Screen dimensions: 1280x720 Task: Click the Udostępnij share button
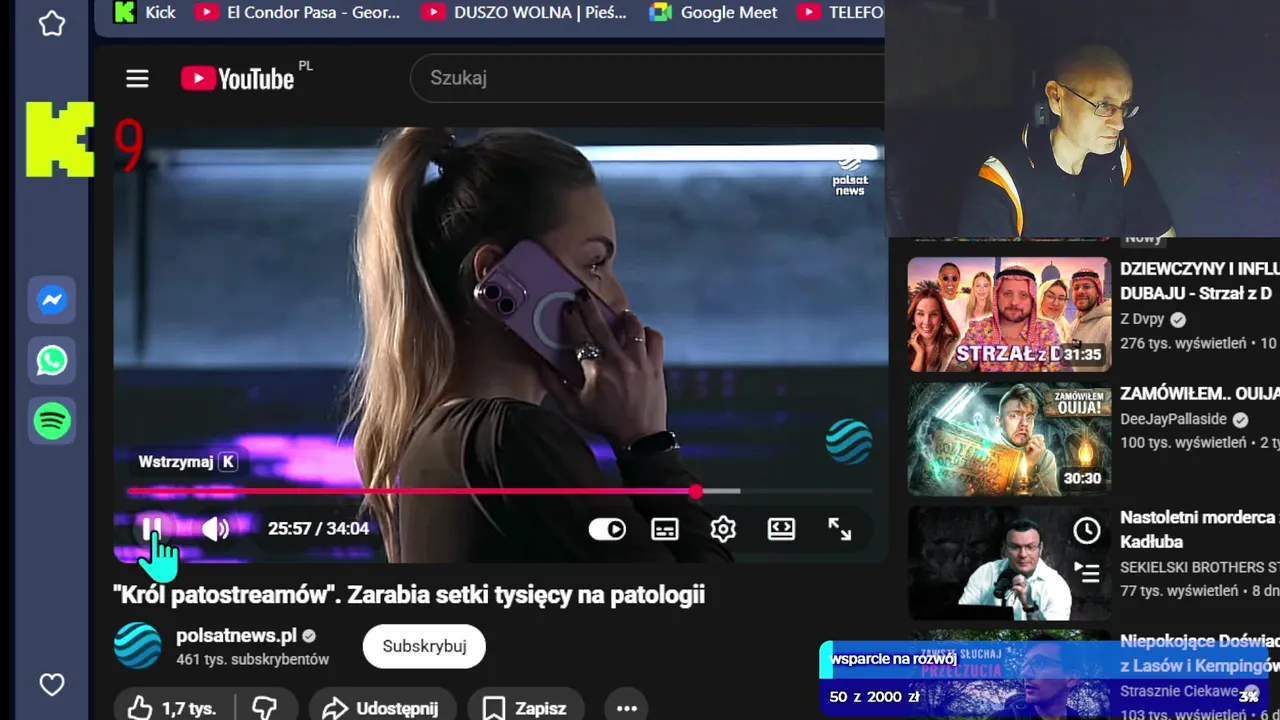(382, 708)
